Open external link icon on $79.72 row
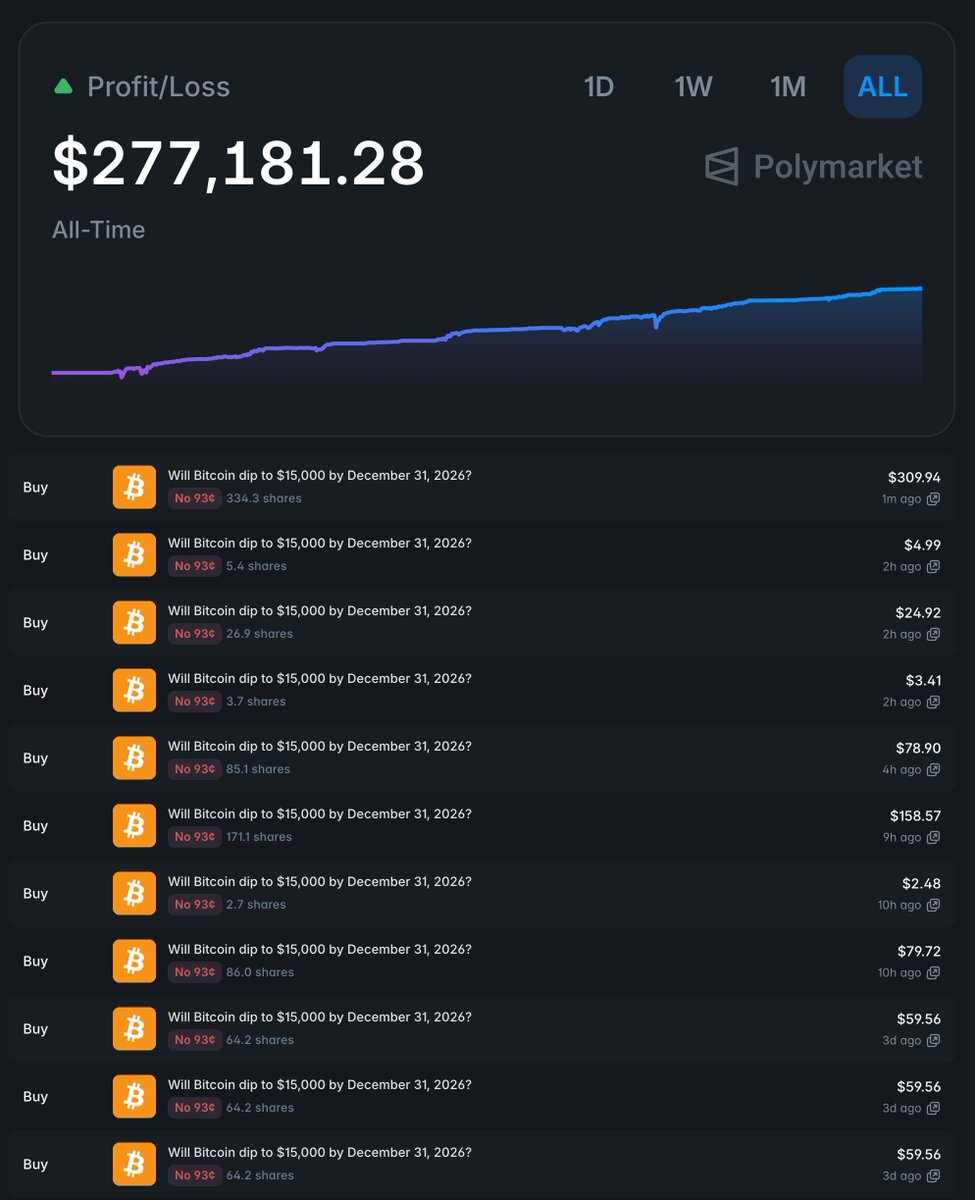975x1200 pixels. (x=933, y=973)
